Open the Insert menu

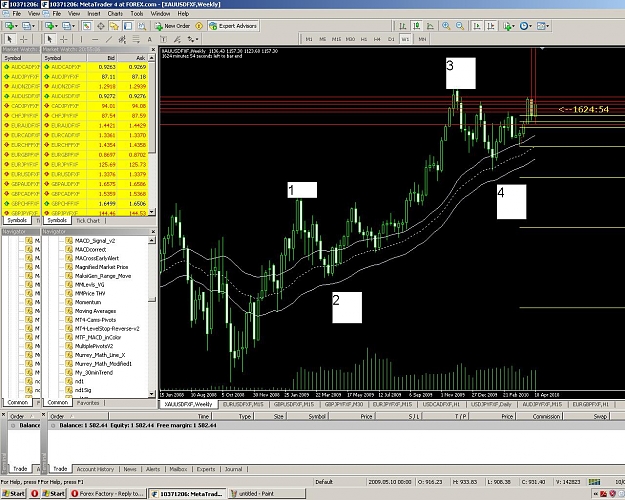point(94,14)
